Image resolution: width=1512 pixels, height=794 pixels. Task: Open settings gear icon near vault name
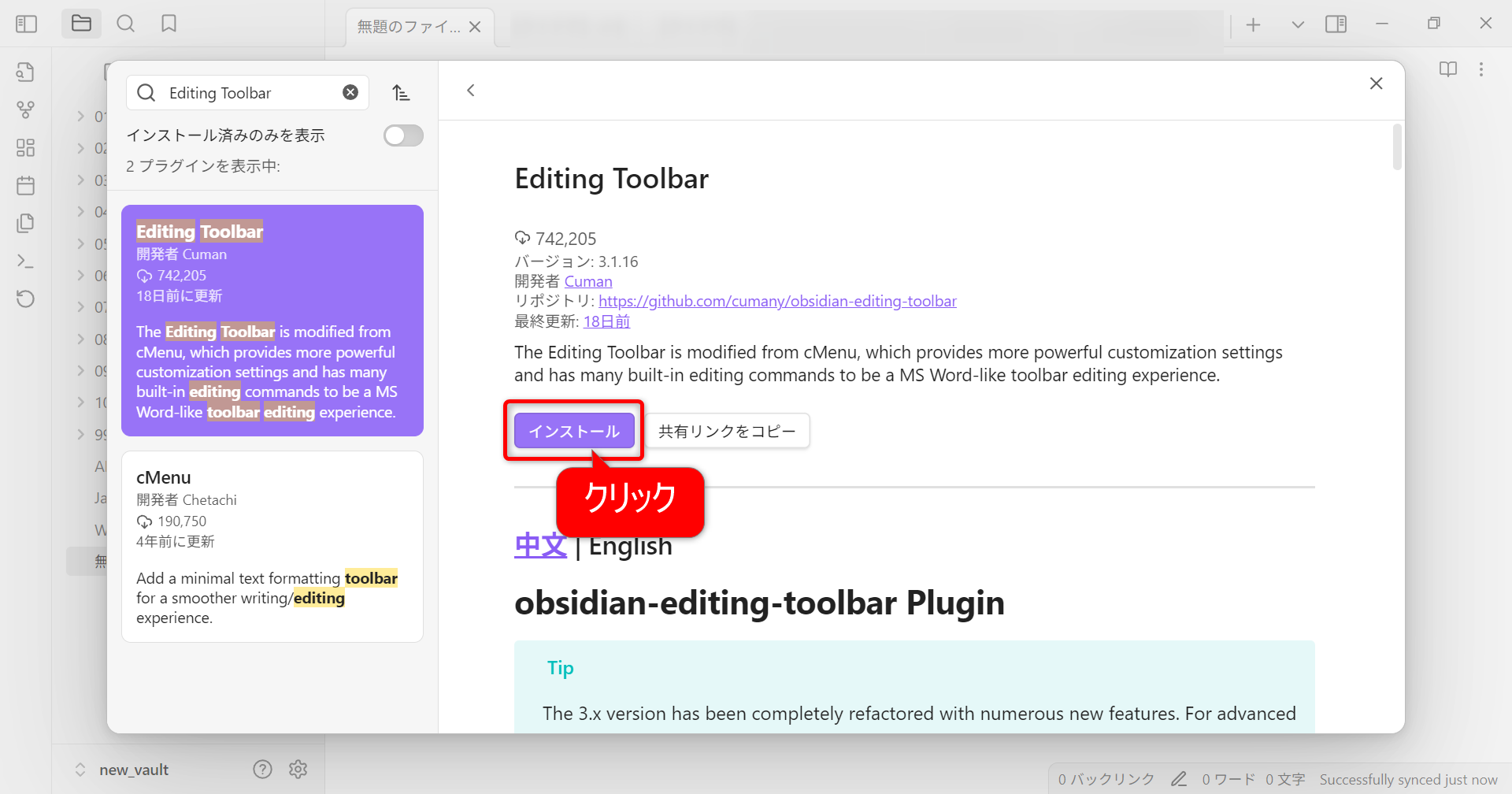[x=298, y=770]
